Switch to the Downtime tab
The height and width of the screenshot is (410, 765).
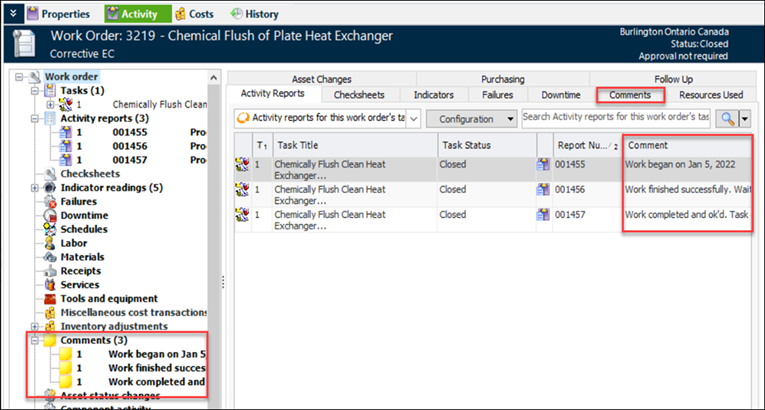point(560,95)
